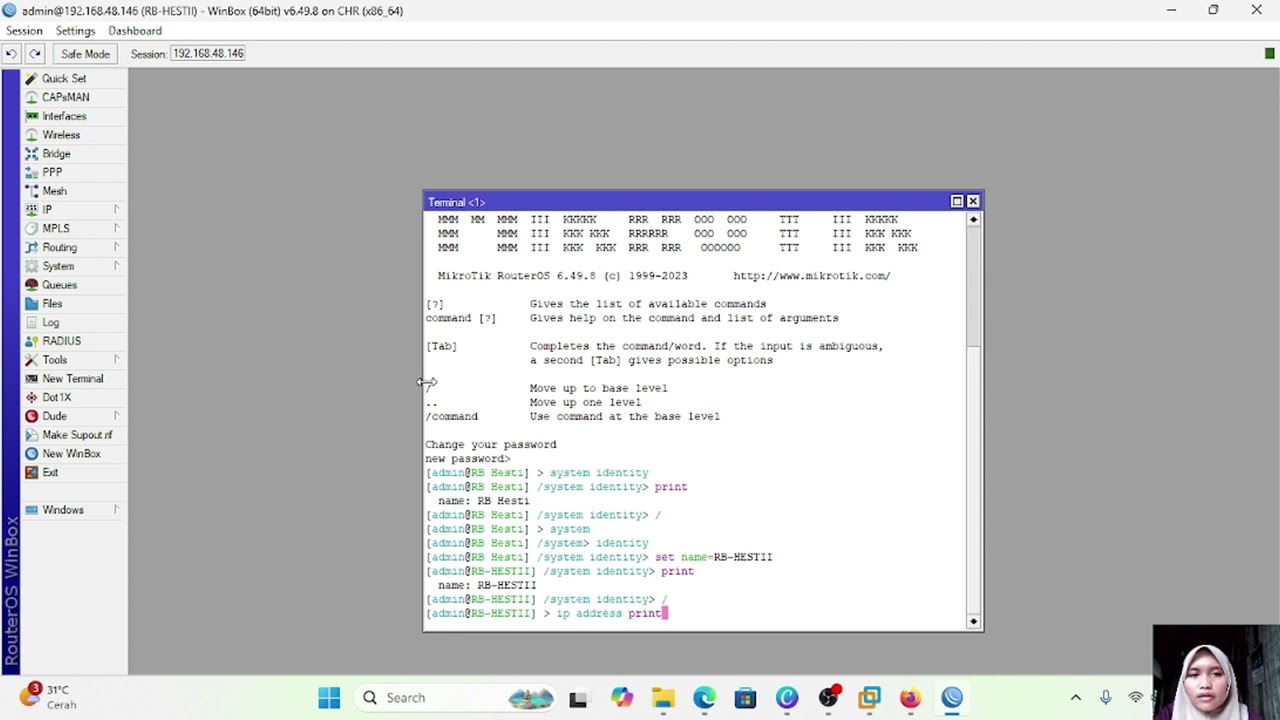Launch New WinBox from sidebar
The width and height of the screenshot is (1280, 720).
coord(71,454)
